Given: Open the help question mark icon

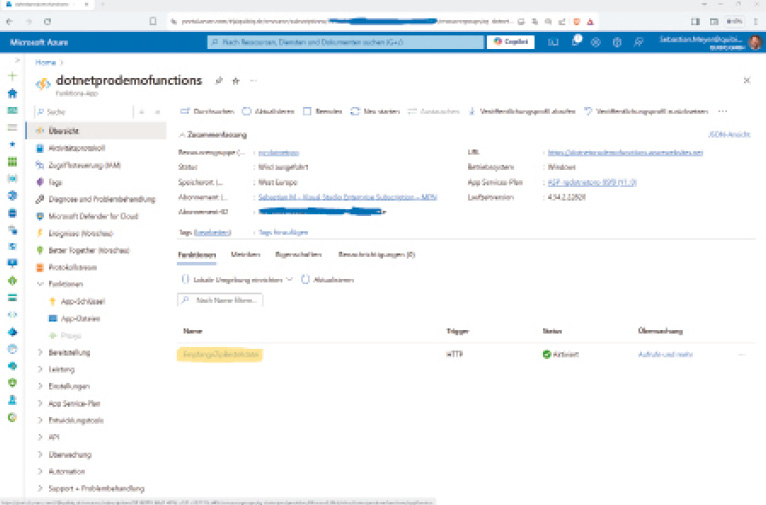Looking at the screenshot, I should coord(617,42).
